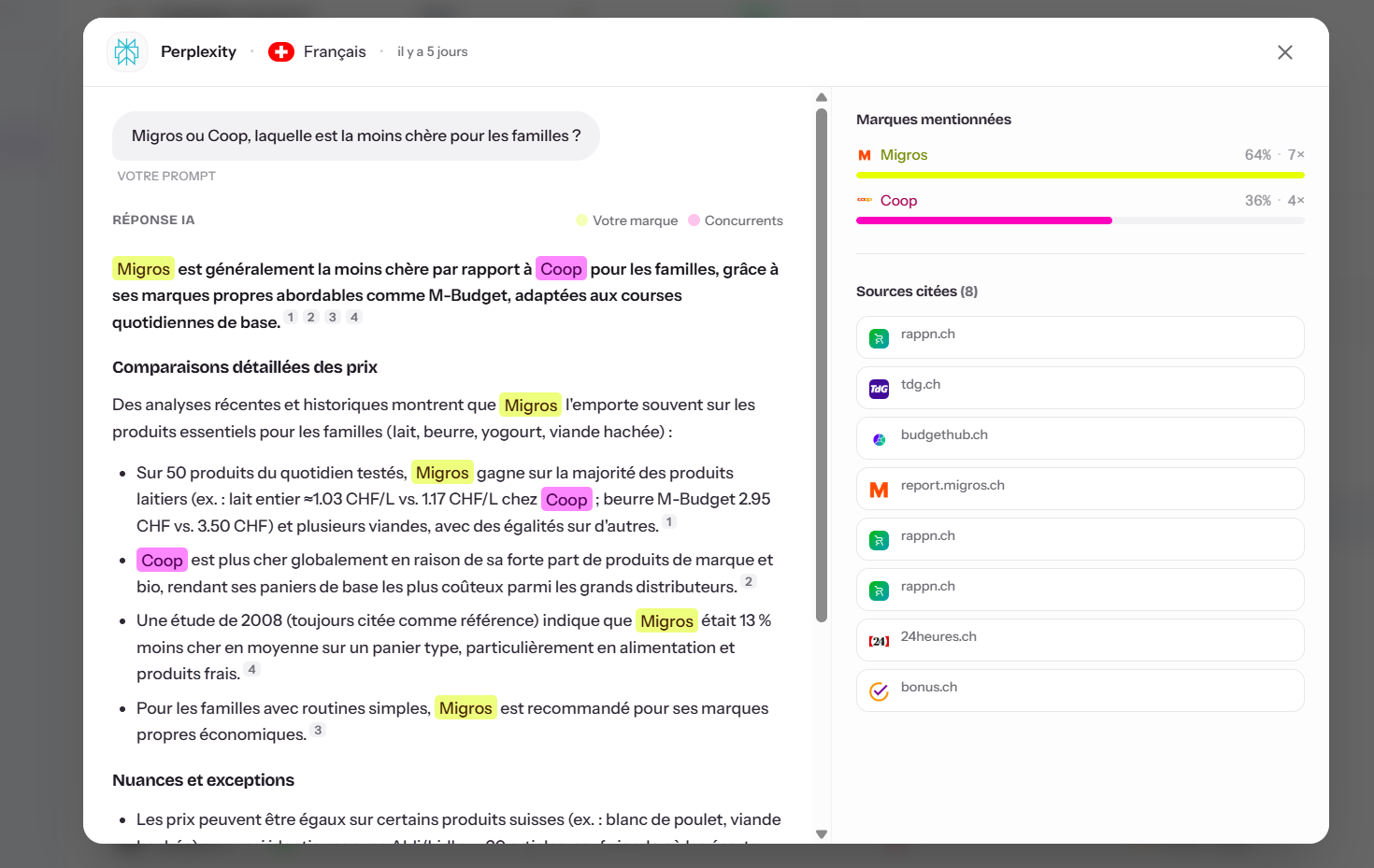Click the Coop '36% · 4×' value
1374x868 pixels.
coord(1275,201)
